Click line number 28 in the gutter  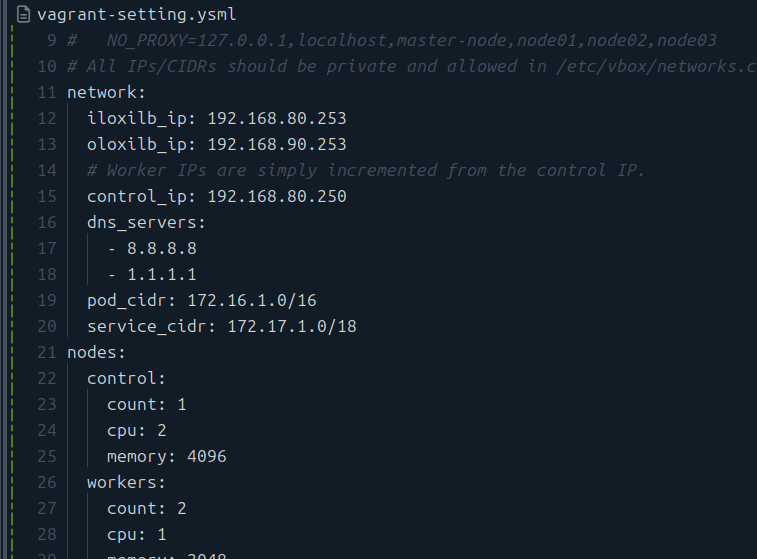(x=46, y=534)
